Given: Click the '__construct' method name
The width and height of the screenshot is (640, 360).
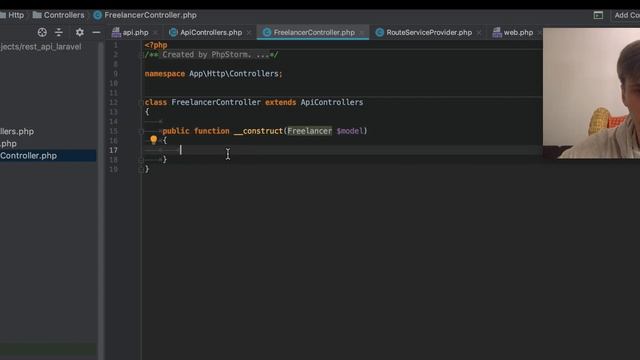Looking at the screenshot, I should [258, 131].
